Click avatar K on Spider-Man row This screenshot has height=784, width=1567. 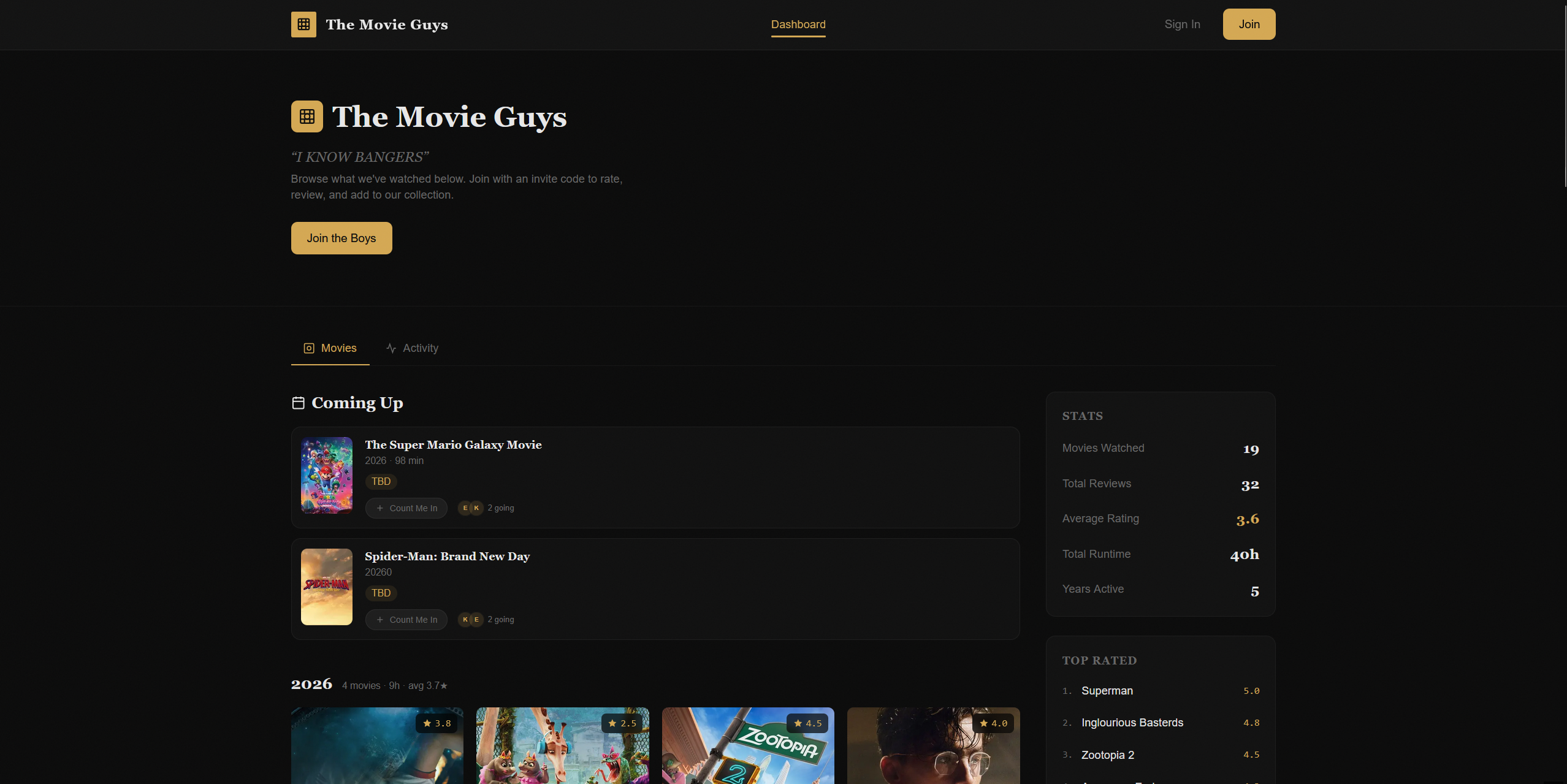(465, 620)
